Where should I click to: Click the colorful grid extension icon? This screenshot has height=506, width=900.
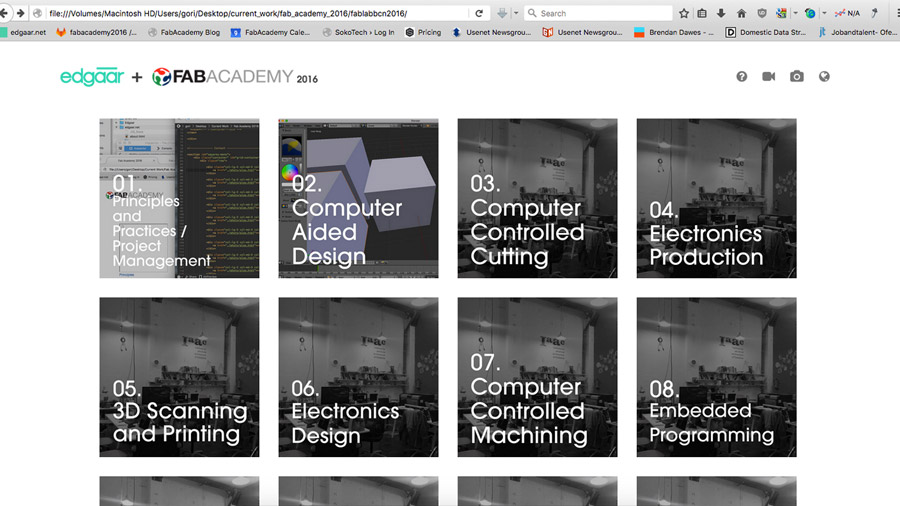pyautogui.click(x=781, y=13)
